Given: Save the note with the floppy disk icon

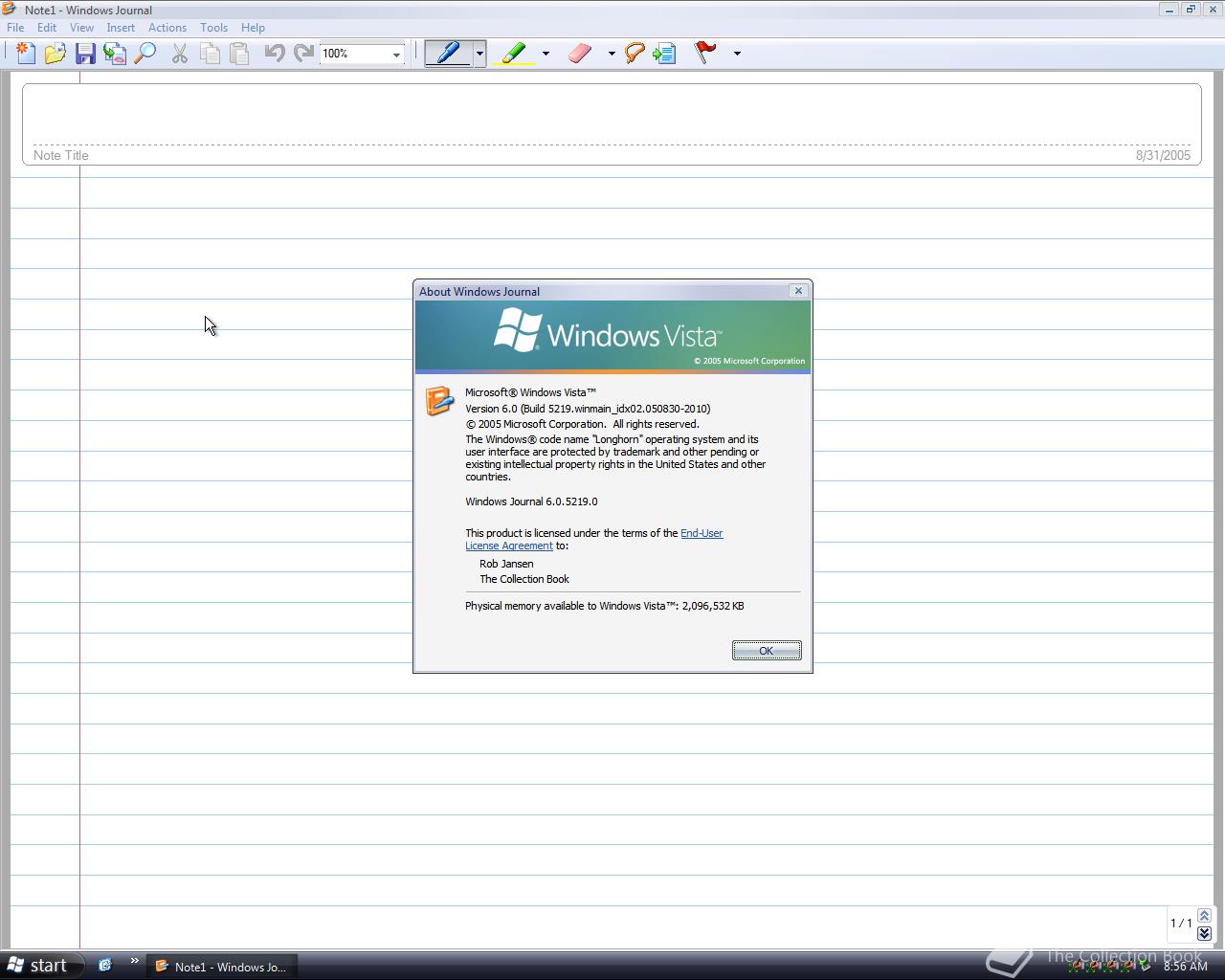Looking at the screenshot, I should tap(85, 54).
